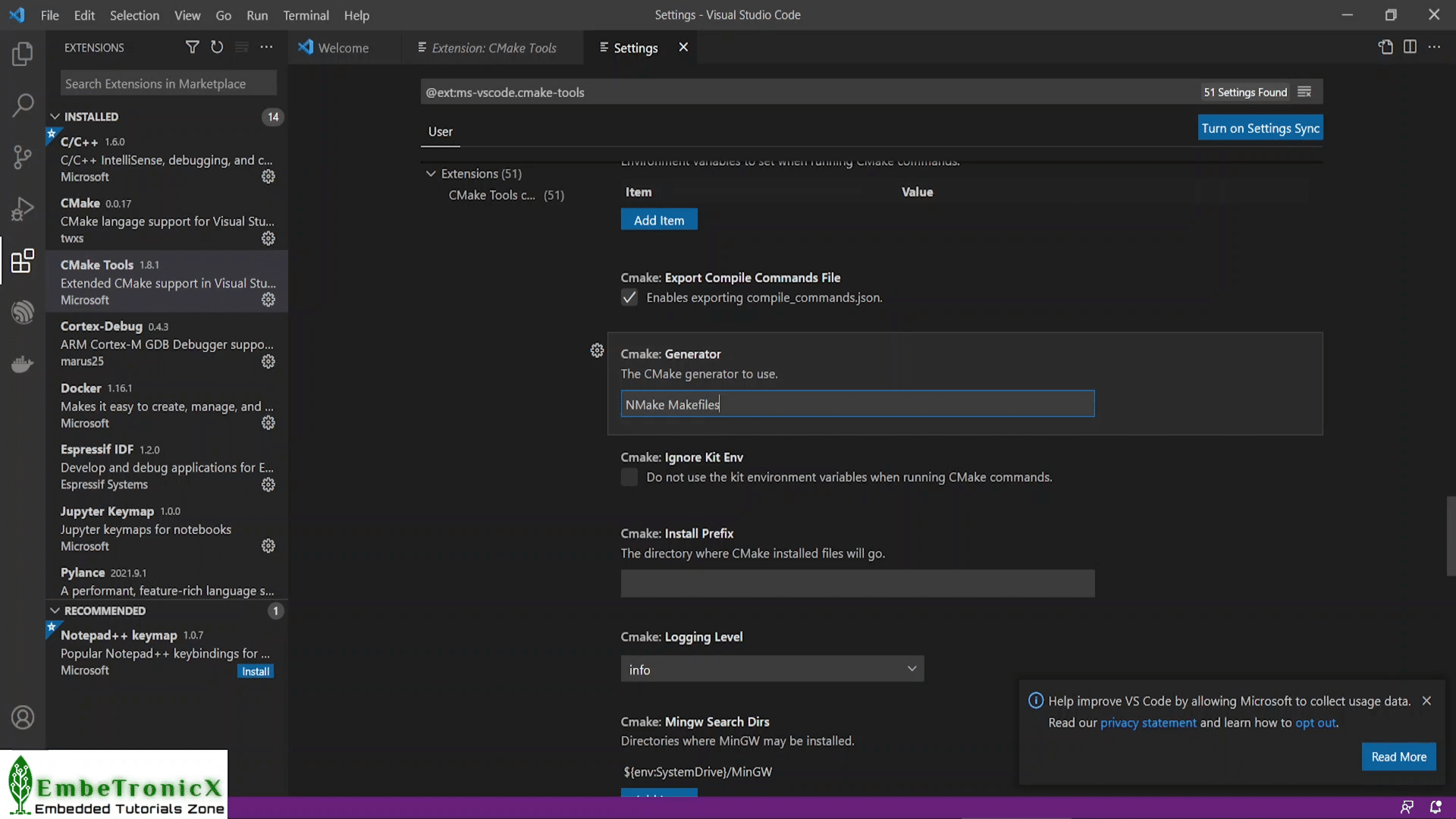
Task: Click Turn on Settings Sync button
Action: point(1260,128)
